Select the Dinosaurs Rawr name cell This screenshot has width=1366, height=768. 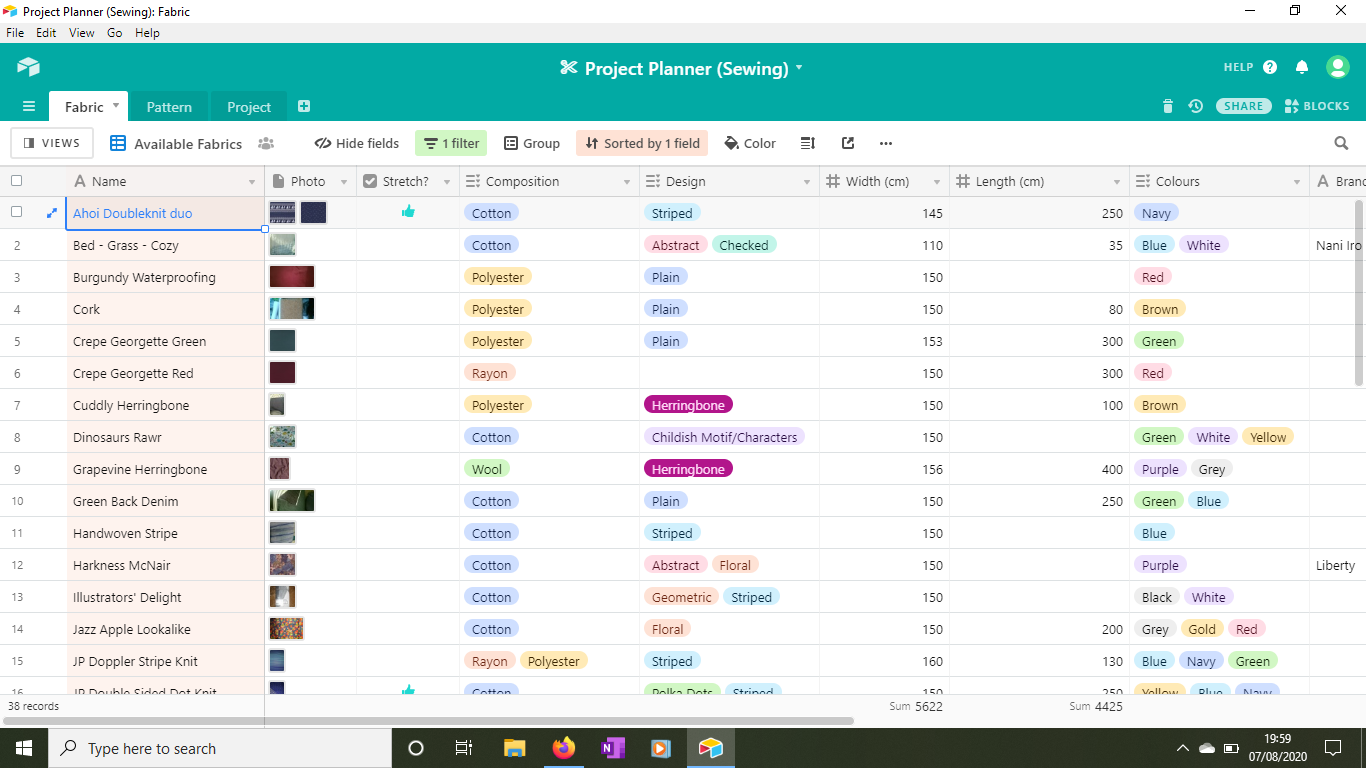click(165, 437)
